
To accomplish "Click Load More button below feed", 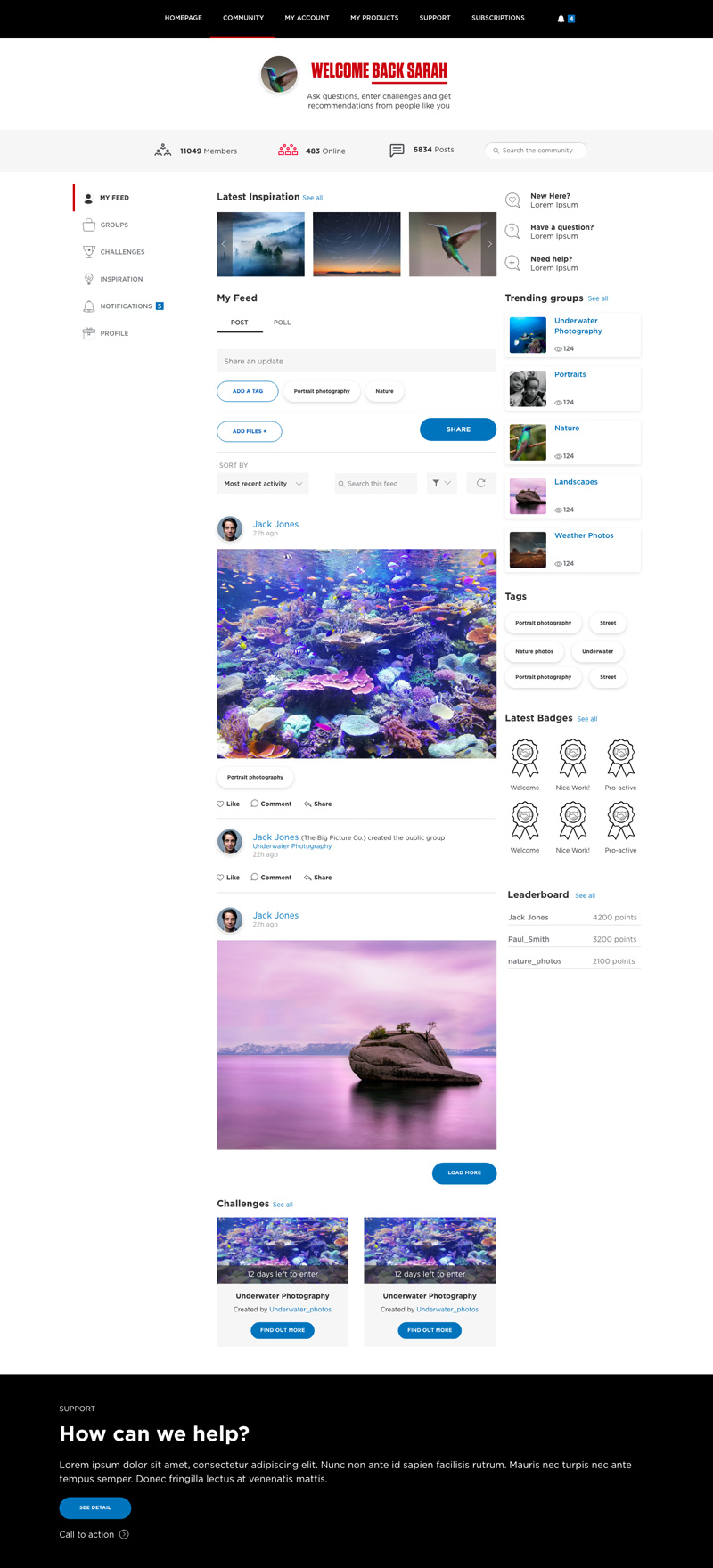I will point(464,1172).
